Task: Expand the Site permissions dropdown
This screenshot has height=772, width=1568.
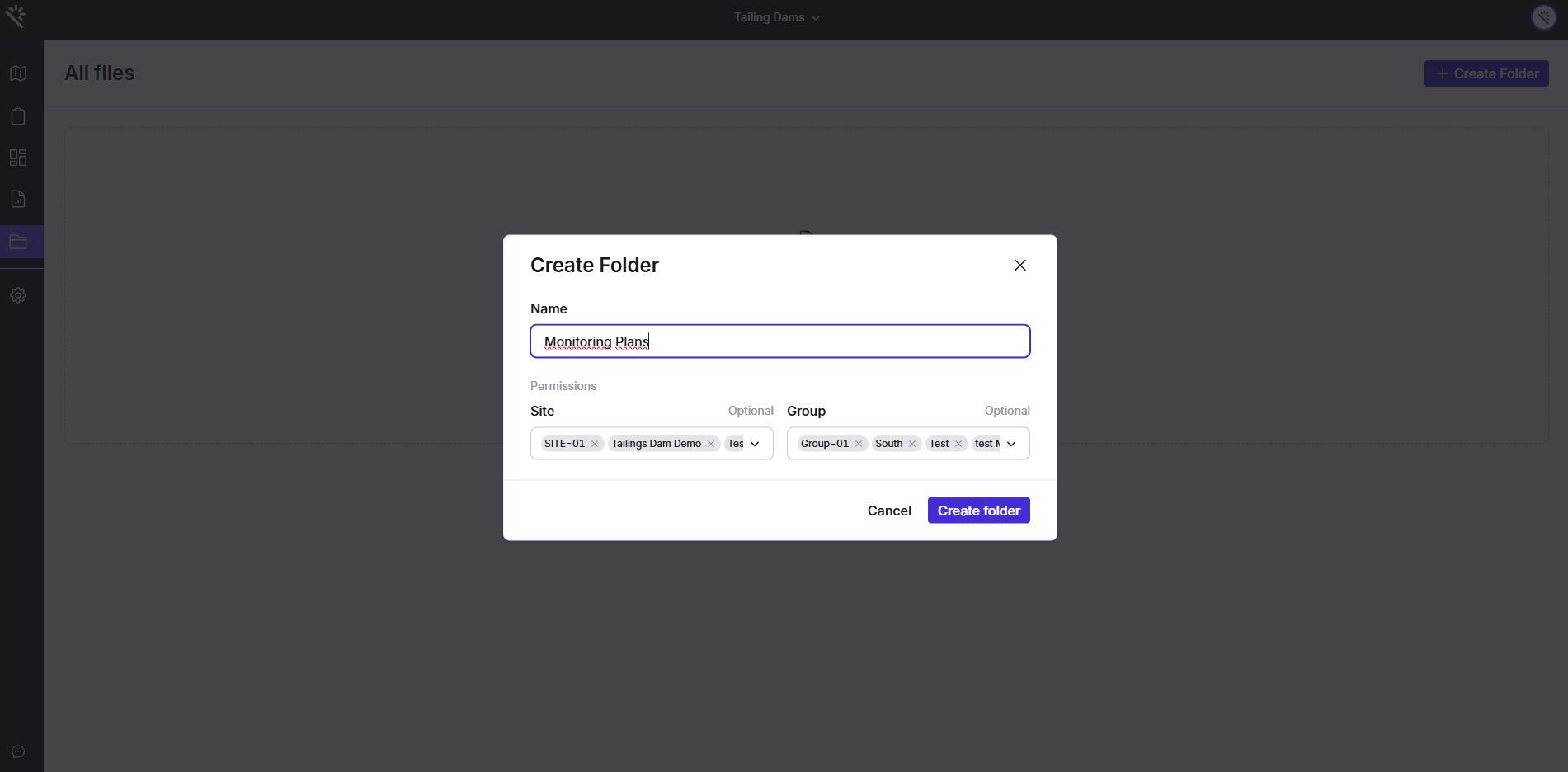Action: tap(755, 444)
